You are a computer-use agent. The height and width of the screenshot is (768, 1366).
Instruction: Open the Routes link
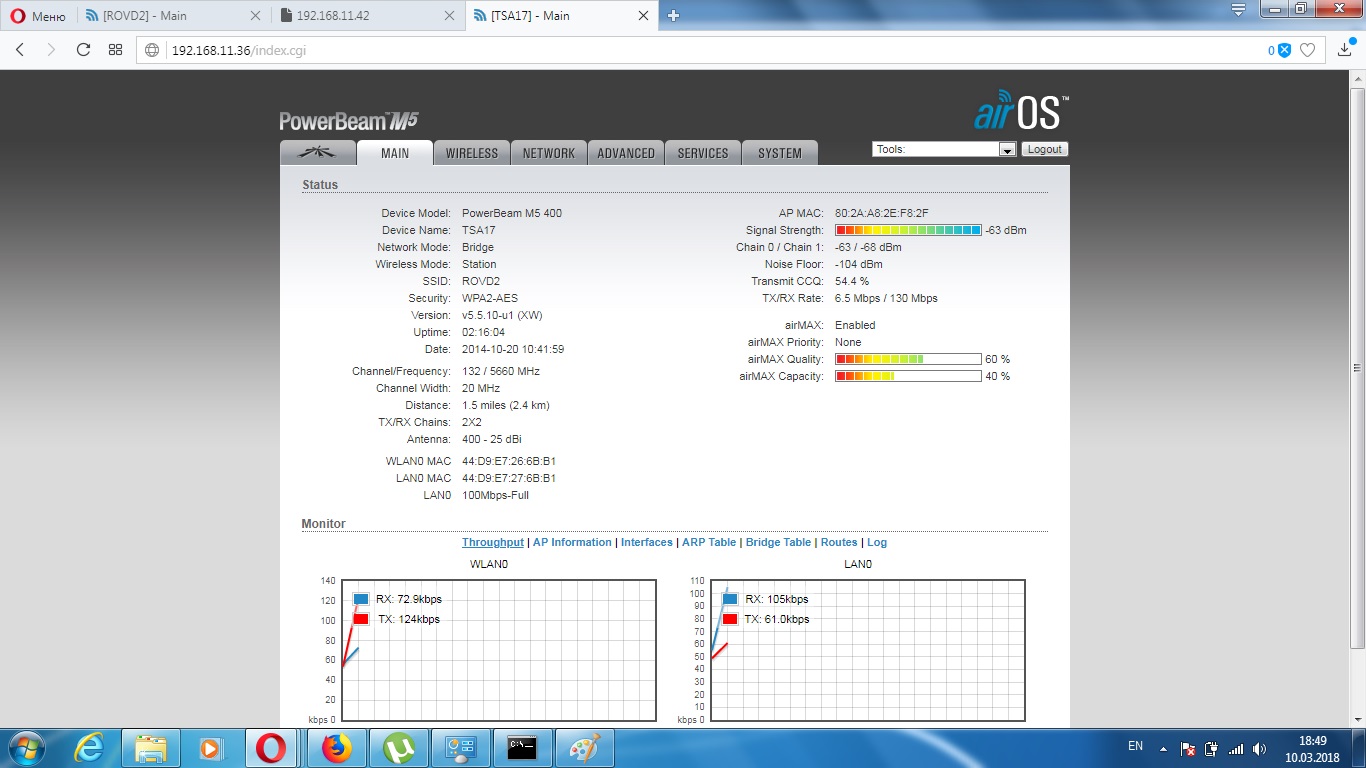tap(839, 542)
